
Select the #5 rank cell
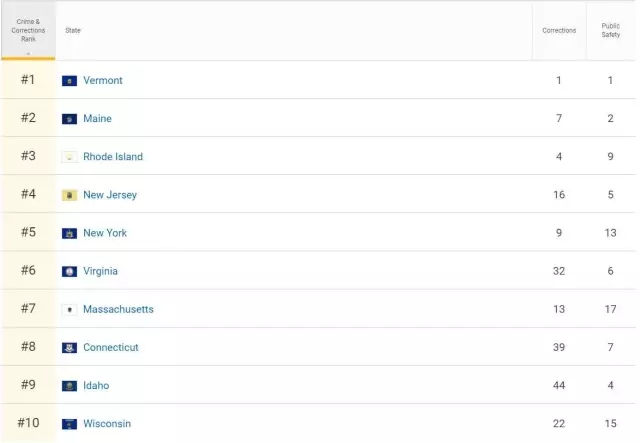point(28,233)
